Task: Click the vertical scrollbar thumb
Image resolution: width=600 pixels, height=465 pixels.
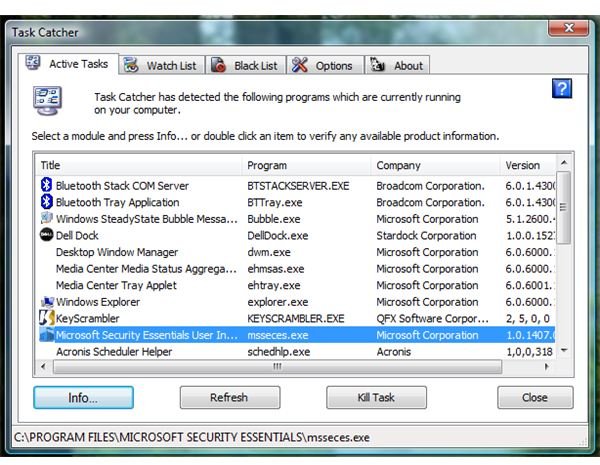Action: point(563,207)
